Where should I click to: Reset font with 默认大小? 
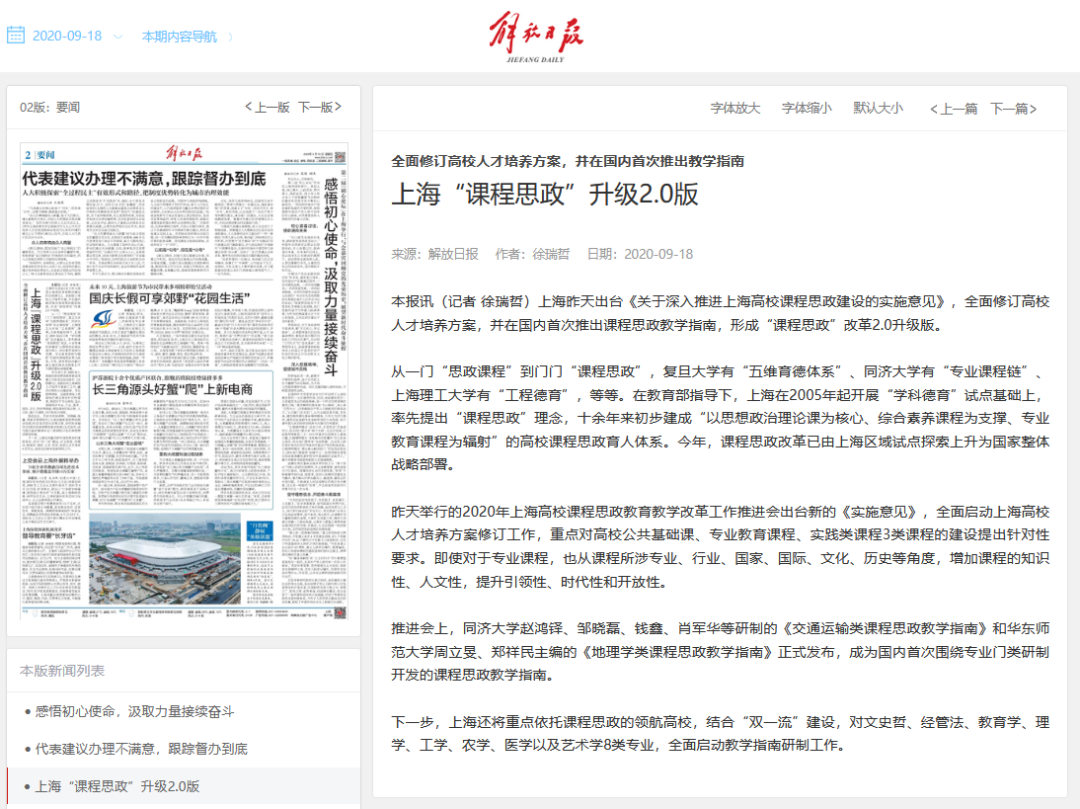878,108
